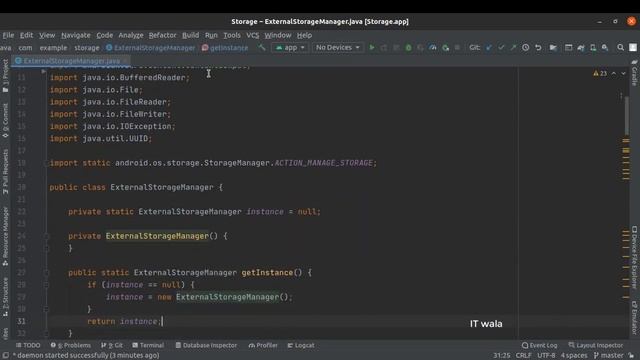Click the Stop square icon in the toolbar
Screen dimensions: 640x360
point(457,48)
